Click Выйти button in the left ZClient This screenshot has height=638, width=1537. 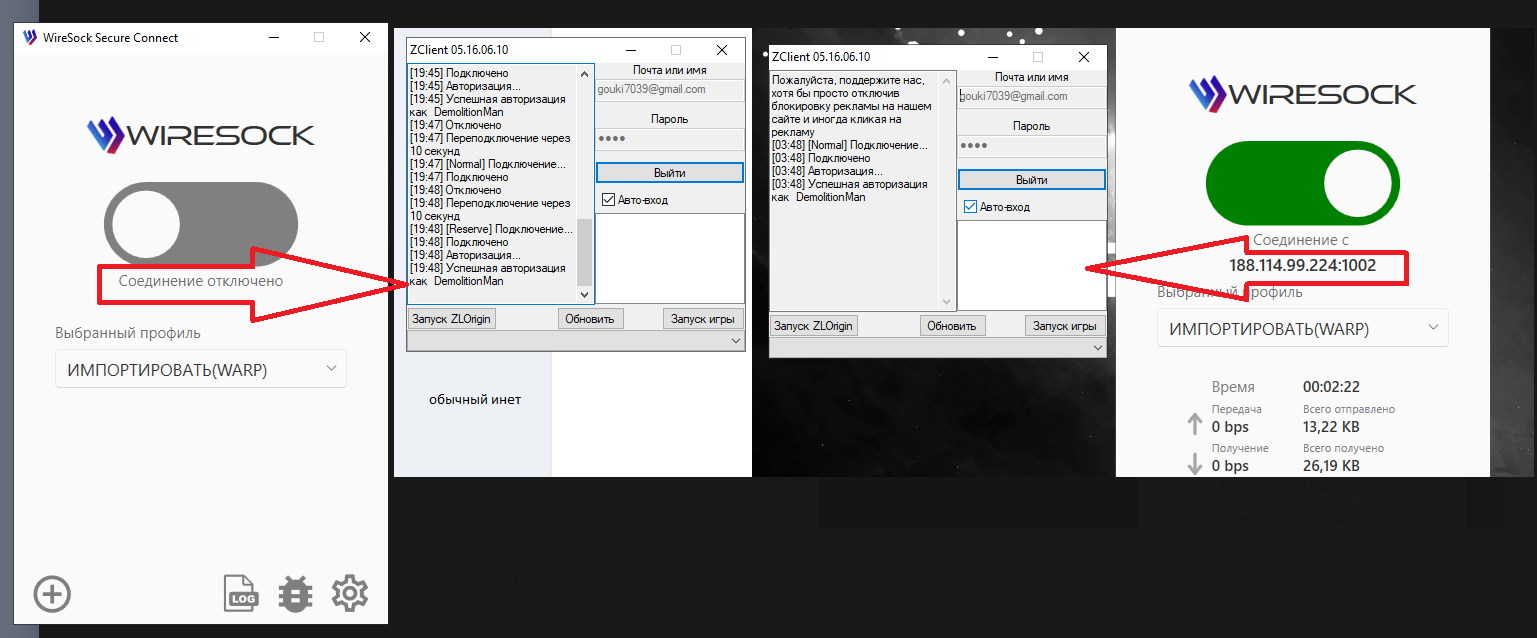pyautogui.click(x=670, y=173)
